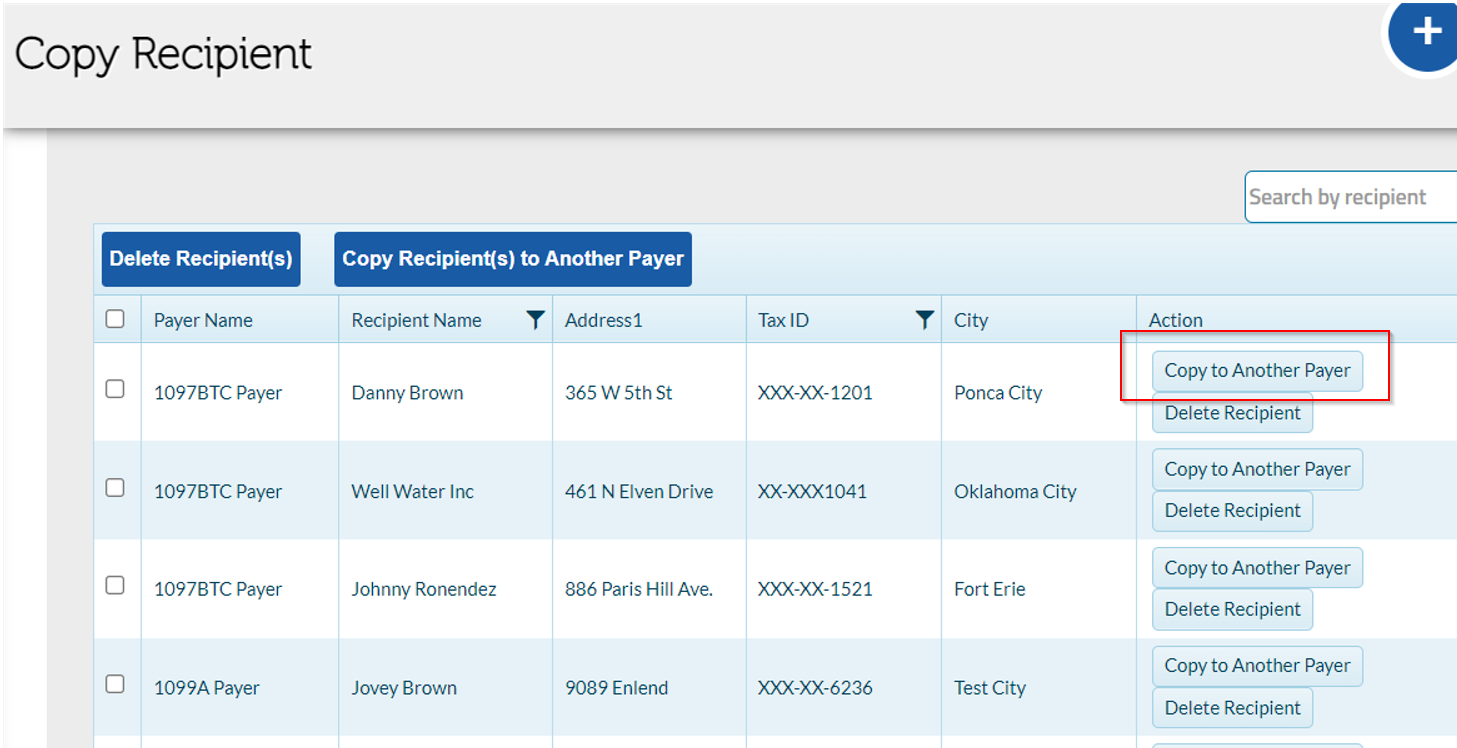Copy Well Water Inc to another payer

coord(1257,469)
